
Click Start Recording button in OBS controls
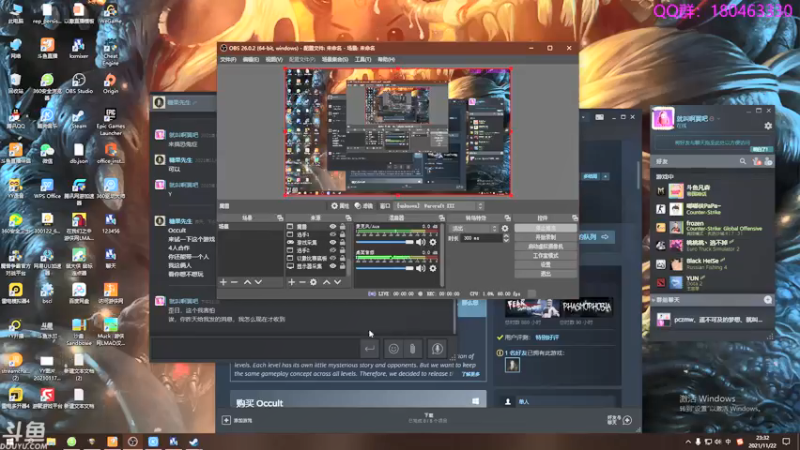click(545, 237)
